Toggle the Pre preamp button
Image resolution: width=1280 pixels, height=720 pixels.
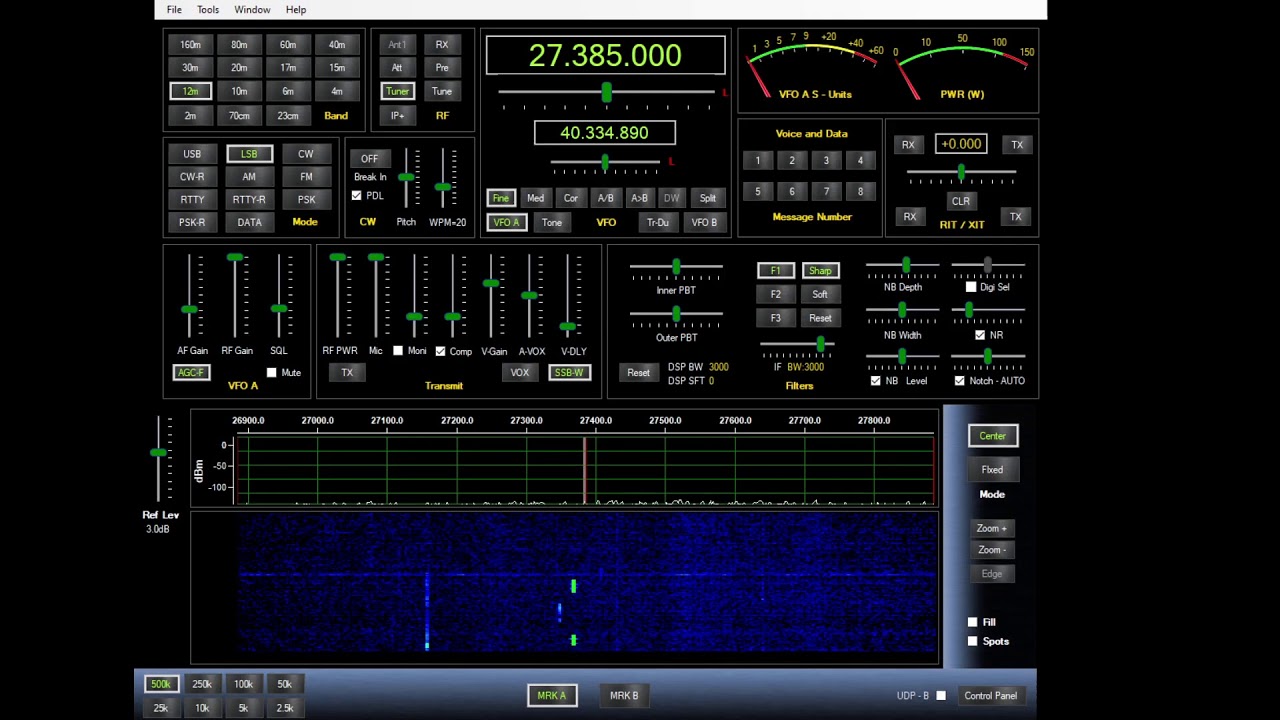click(442, 68)
